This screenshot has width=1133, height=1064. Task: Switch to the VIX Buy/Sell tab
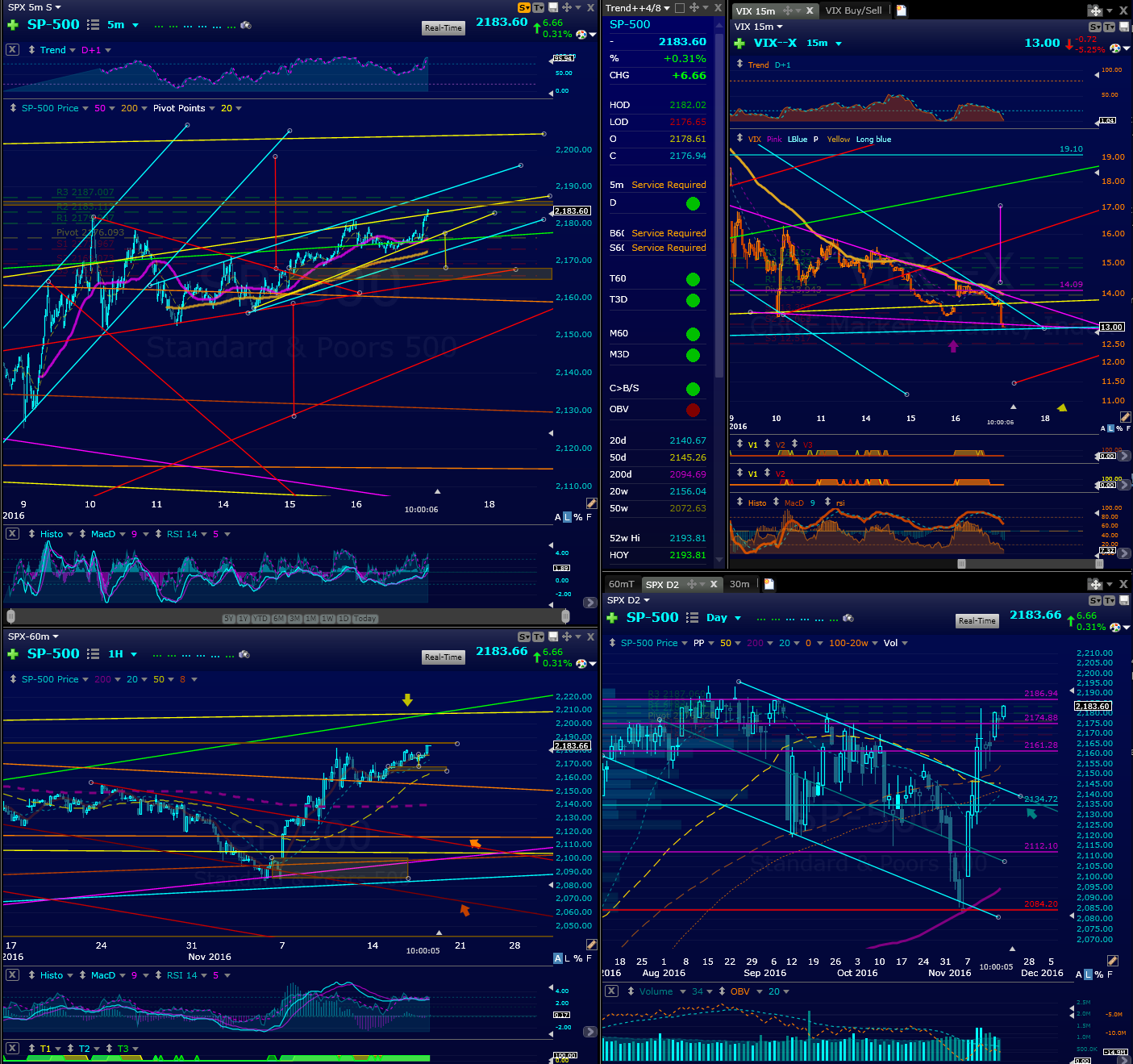click(x=853, y=10)
